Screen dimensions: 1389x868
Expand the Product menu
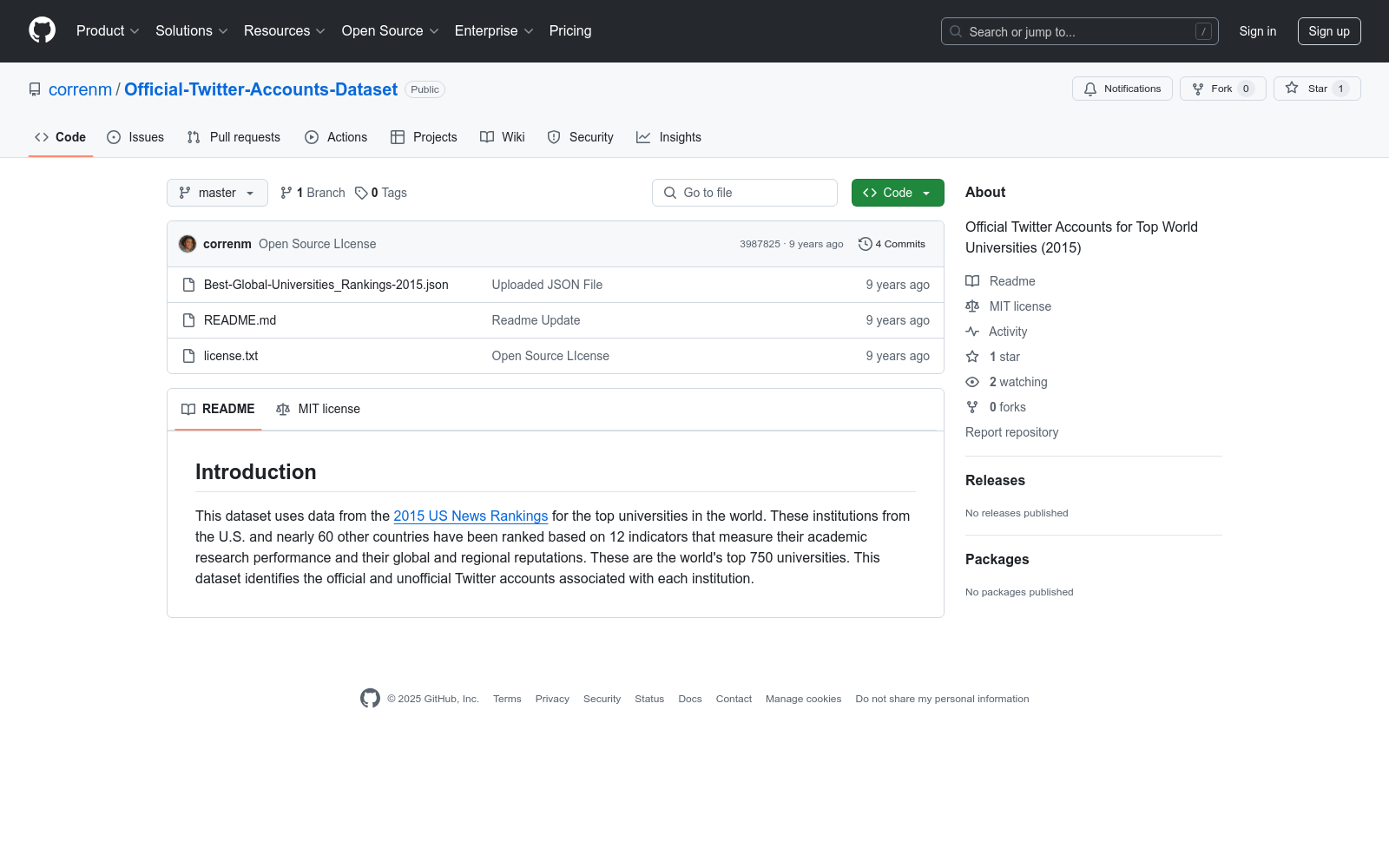[108, 31]
